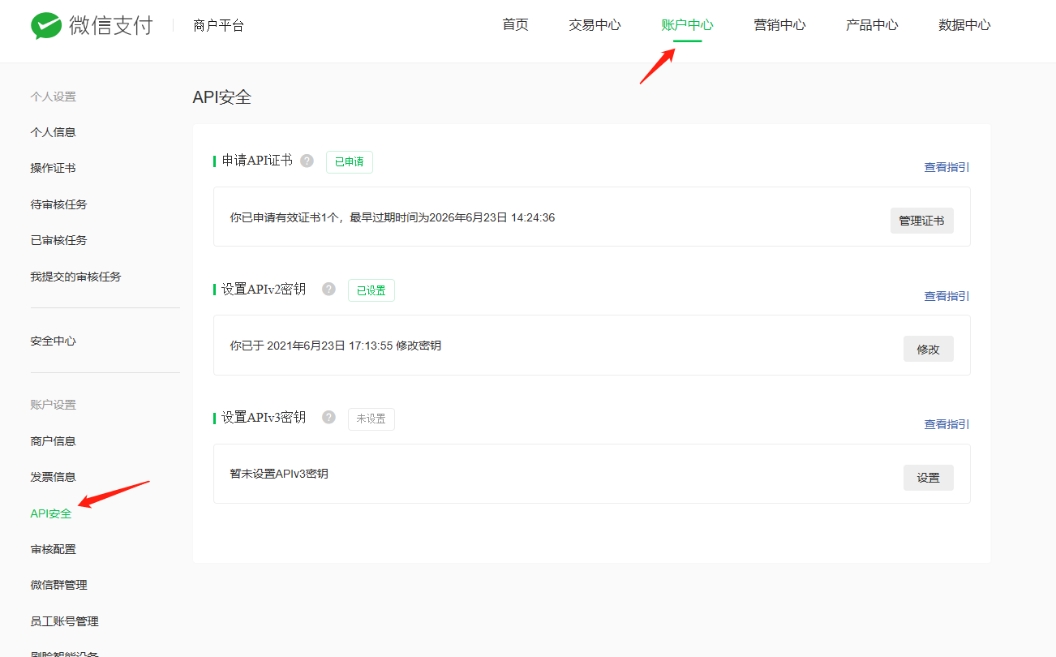Click the 管理证书 button
Viewport: 1056px width, 657px height.
tap(921, 220)
